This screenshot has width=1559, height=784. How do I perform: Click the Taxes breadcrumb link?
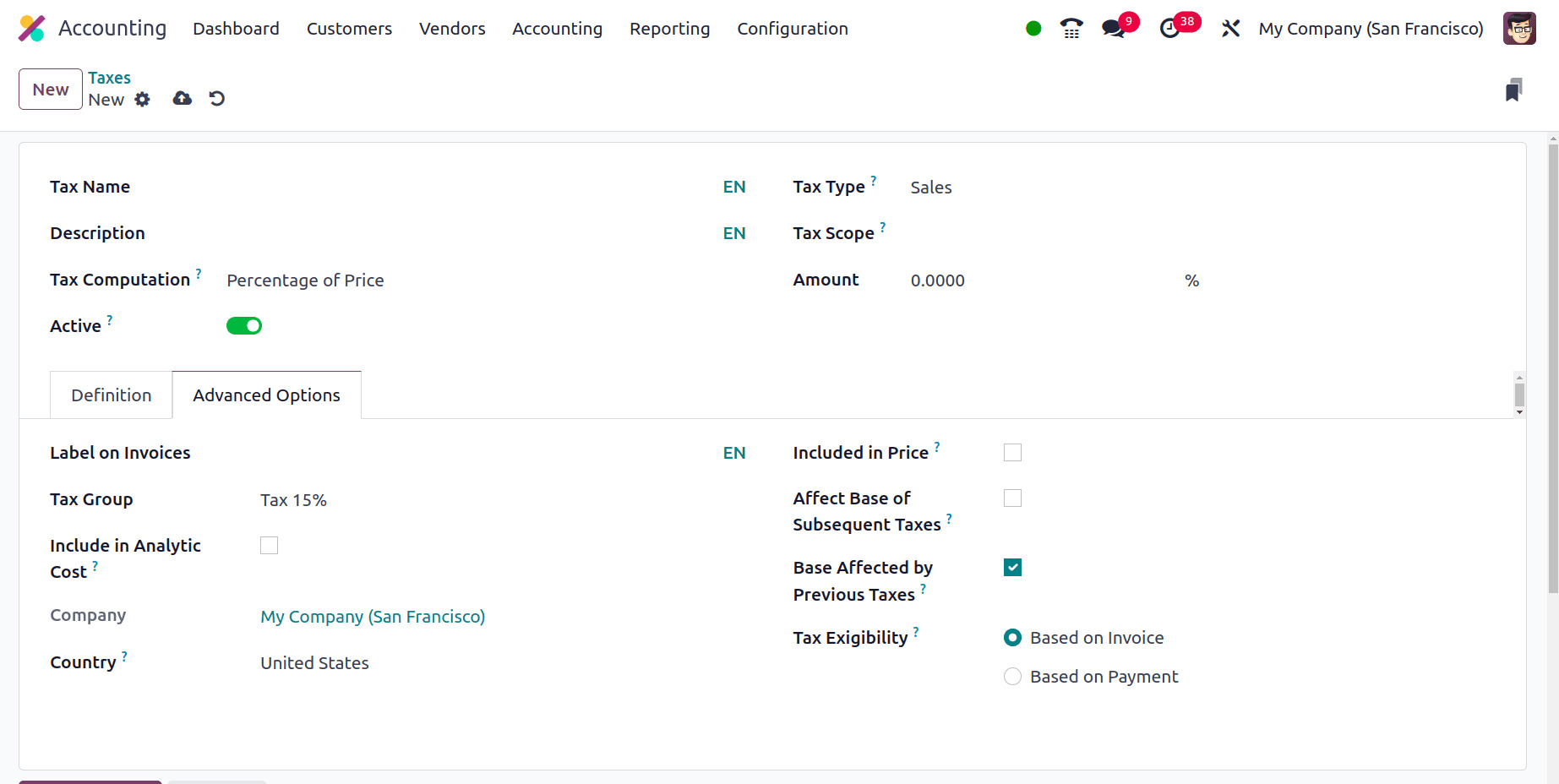point(110,78)
